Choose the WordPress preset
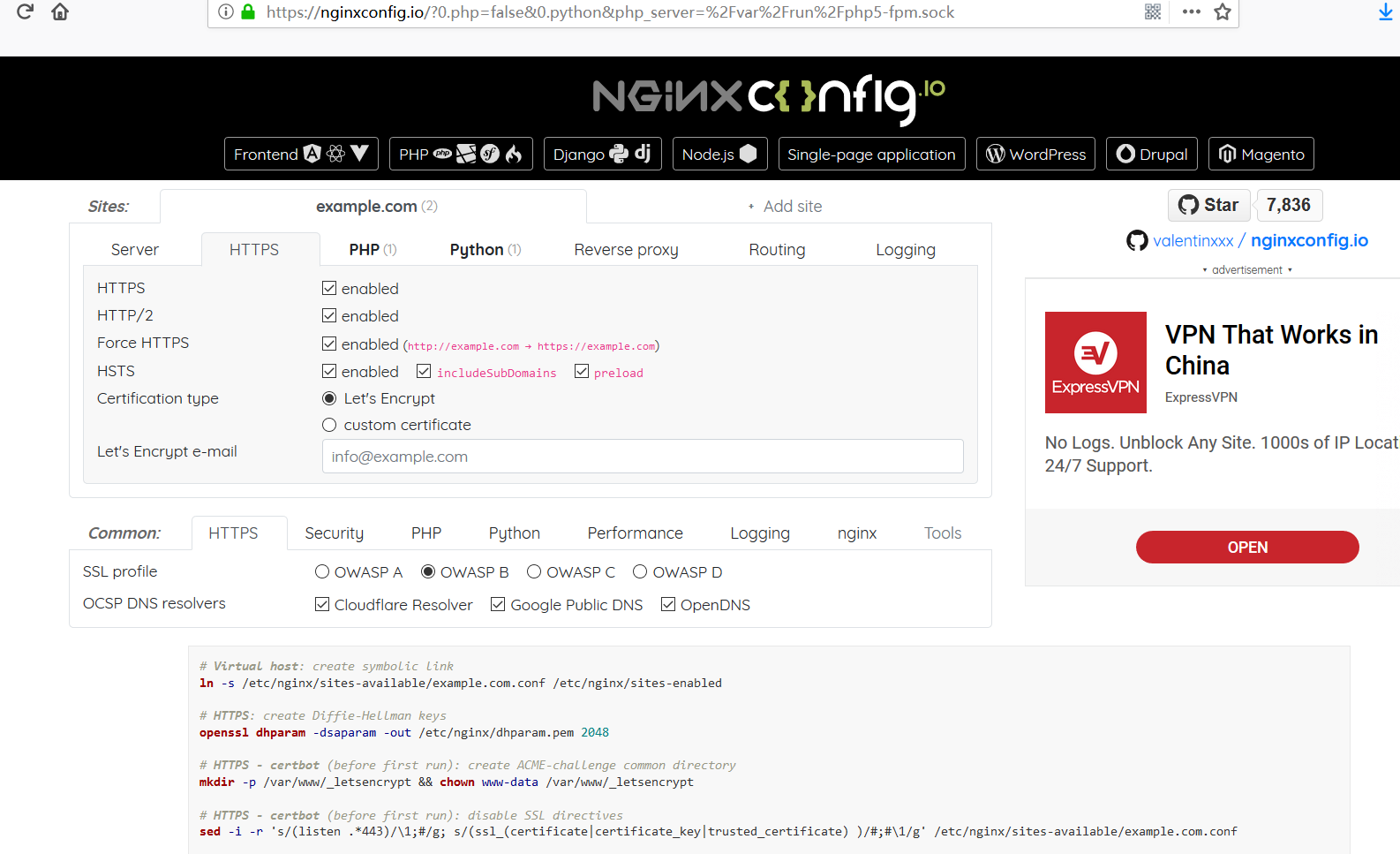The height and width of the screenshot is (854, 1400). pos(1035,154)
